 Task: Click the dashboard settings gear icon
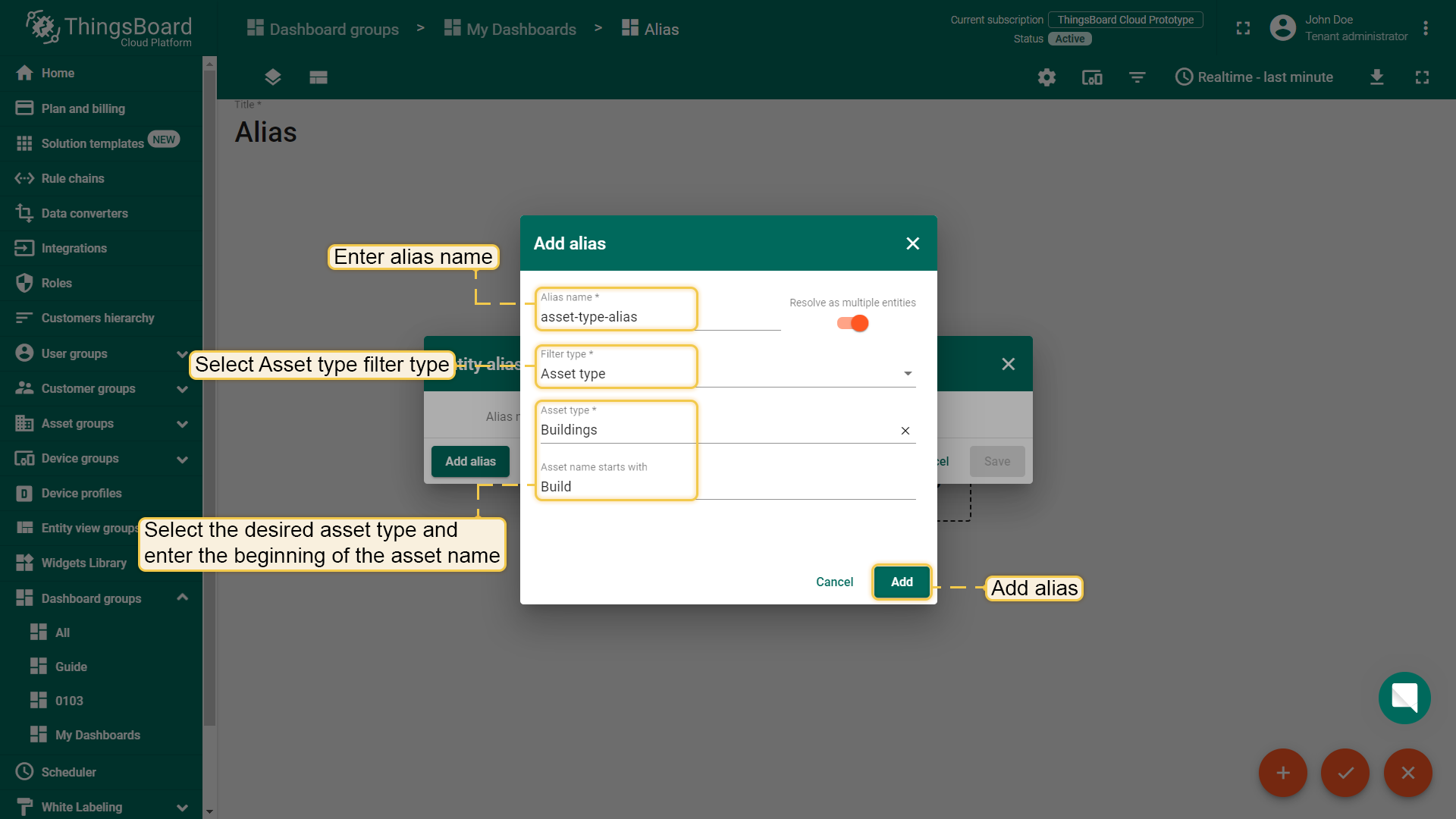click(1046, 77)
